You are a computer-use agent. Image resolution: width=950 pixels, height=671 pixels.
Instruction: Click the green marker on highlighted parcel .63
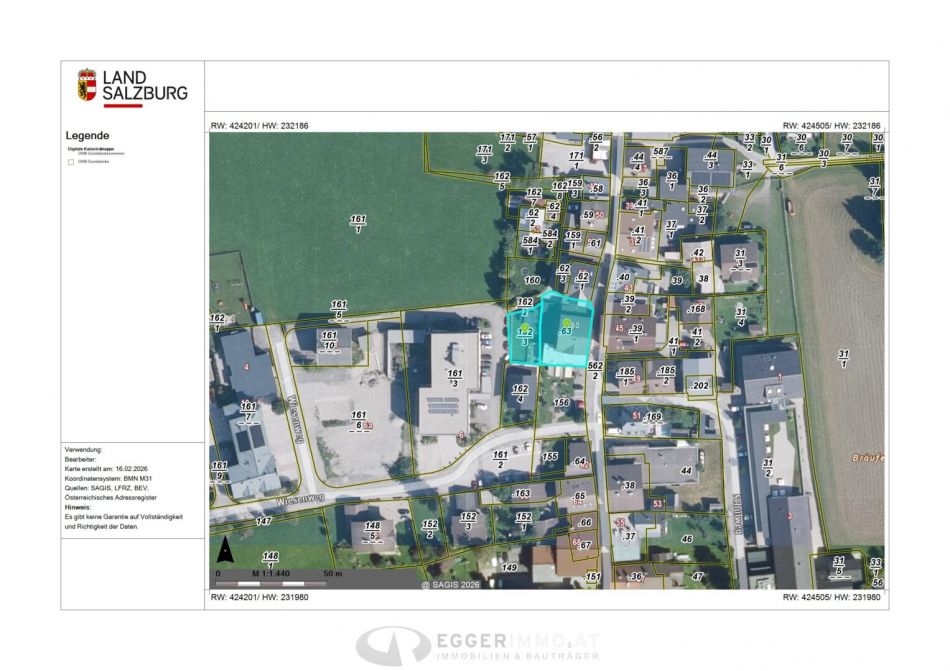(568, 321)
